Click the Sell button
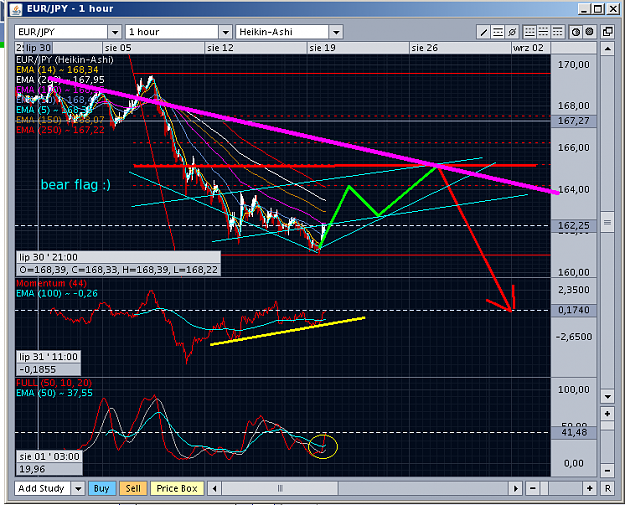The image size is (625, 505). point(133,488)
